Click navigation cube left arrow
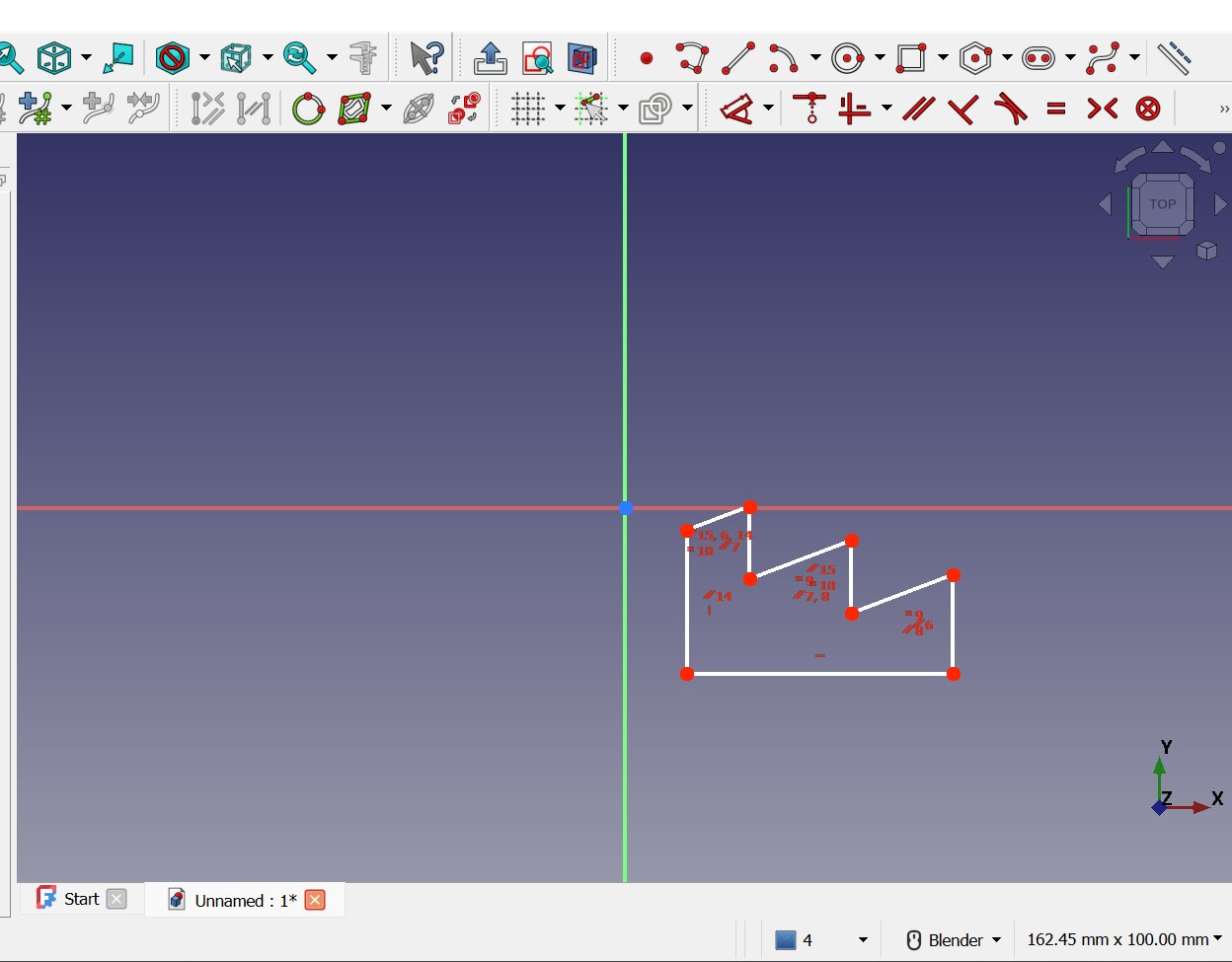This screenshot has height=962, width=1232. coord(1105,204)
